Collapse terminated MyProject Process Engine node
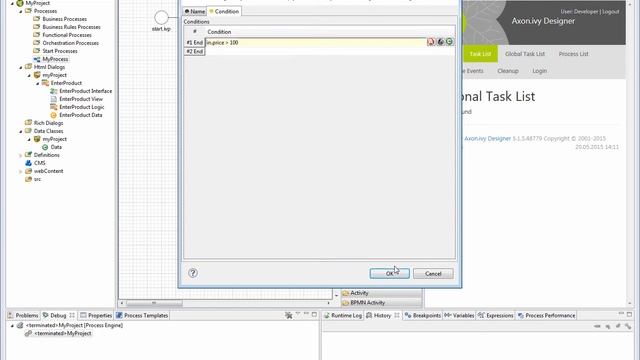The width and height of the screenshot is (640, 360). click(x=12, y=326)
